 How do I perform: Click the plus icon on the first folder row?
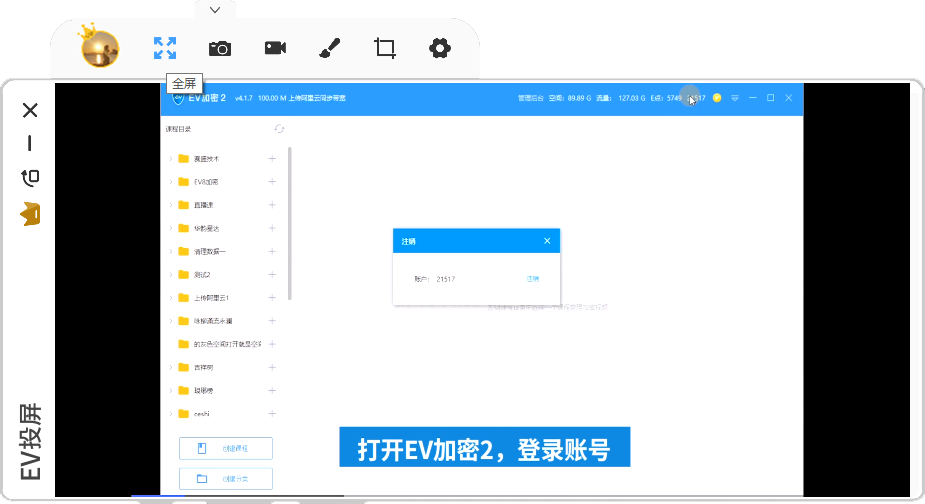click(272, 158)
